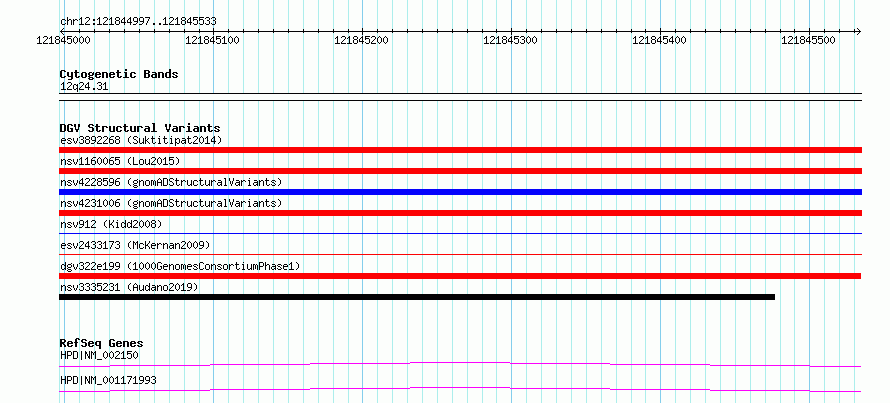Image resolution: width=890 pixels, height=403 pixels.
Task: Click the RefSeq Genes track heading
Action: click(102, 343)
